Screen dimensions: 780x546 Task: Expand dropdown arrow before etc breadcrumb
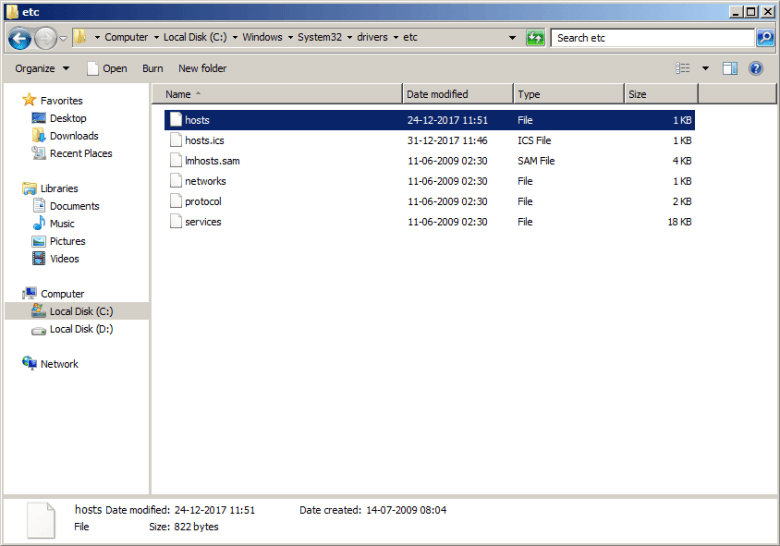(395, 37)
